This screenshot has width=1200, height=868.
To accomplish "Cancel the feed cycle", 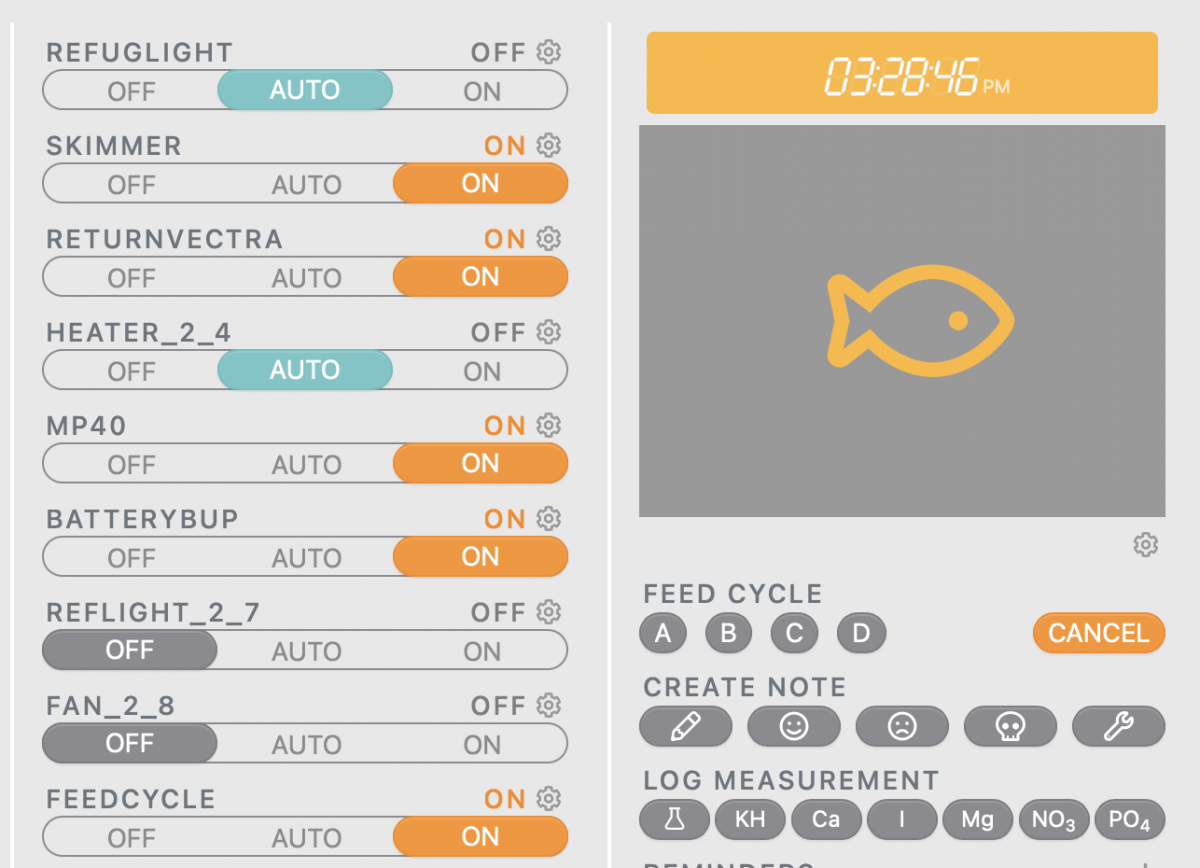I will point(1098,633).
